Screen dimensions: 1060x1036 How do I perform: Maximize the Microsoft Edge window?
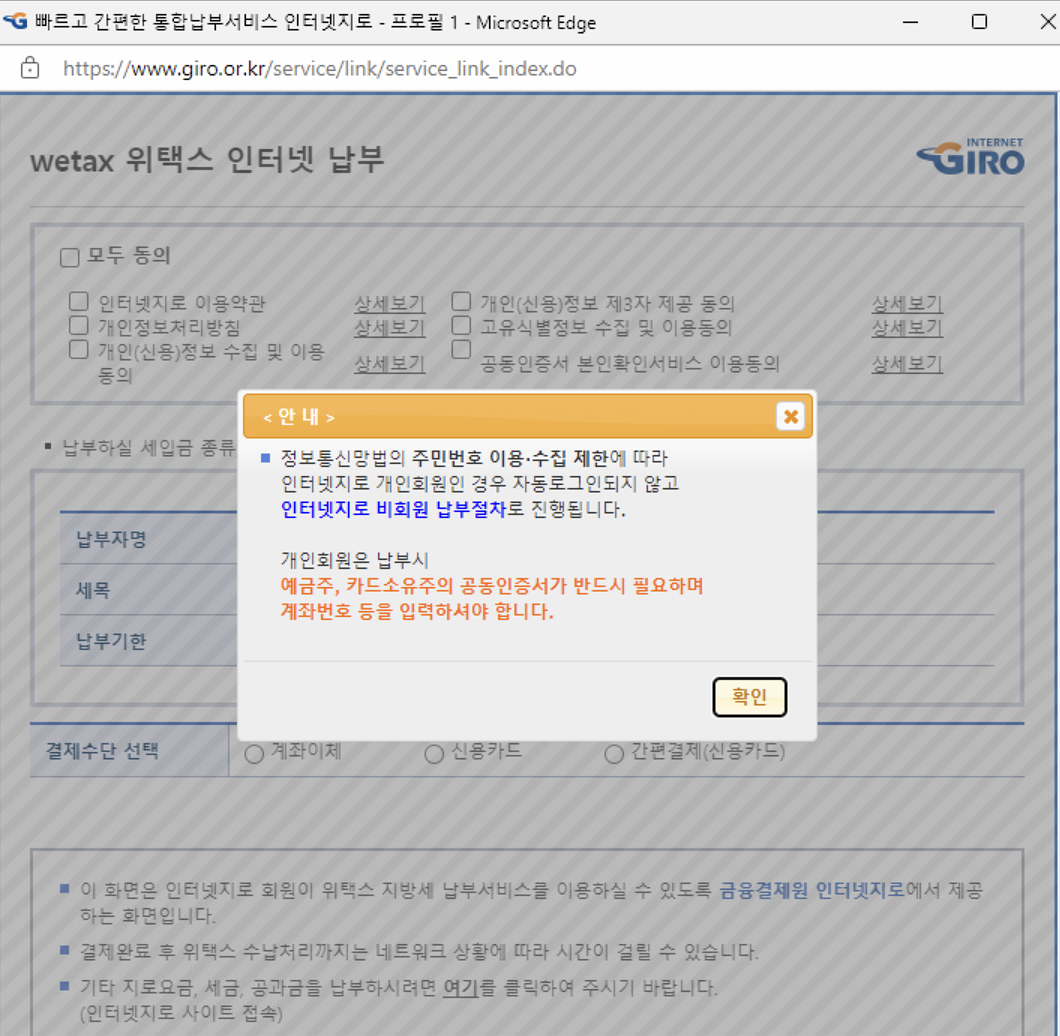979,22
